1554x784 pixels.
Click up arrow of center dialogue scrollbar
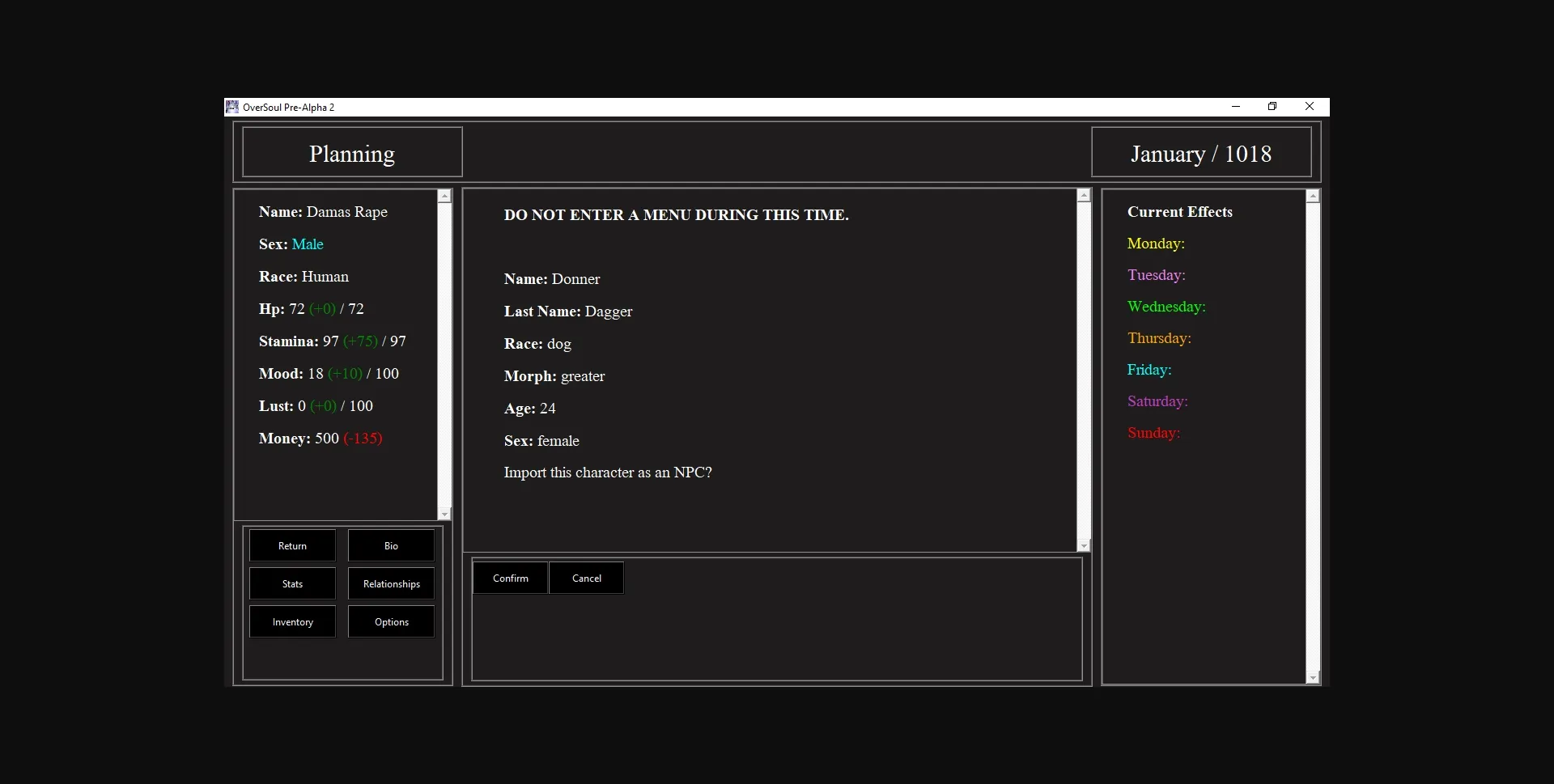tap(1084, 196)
